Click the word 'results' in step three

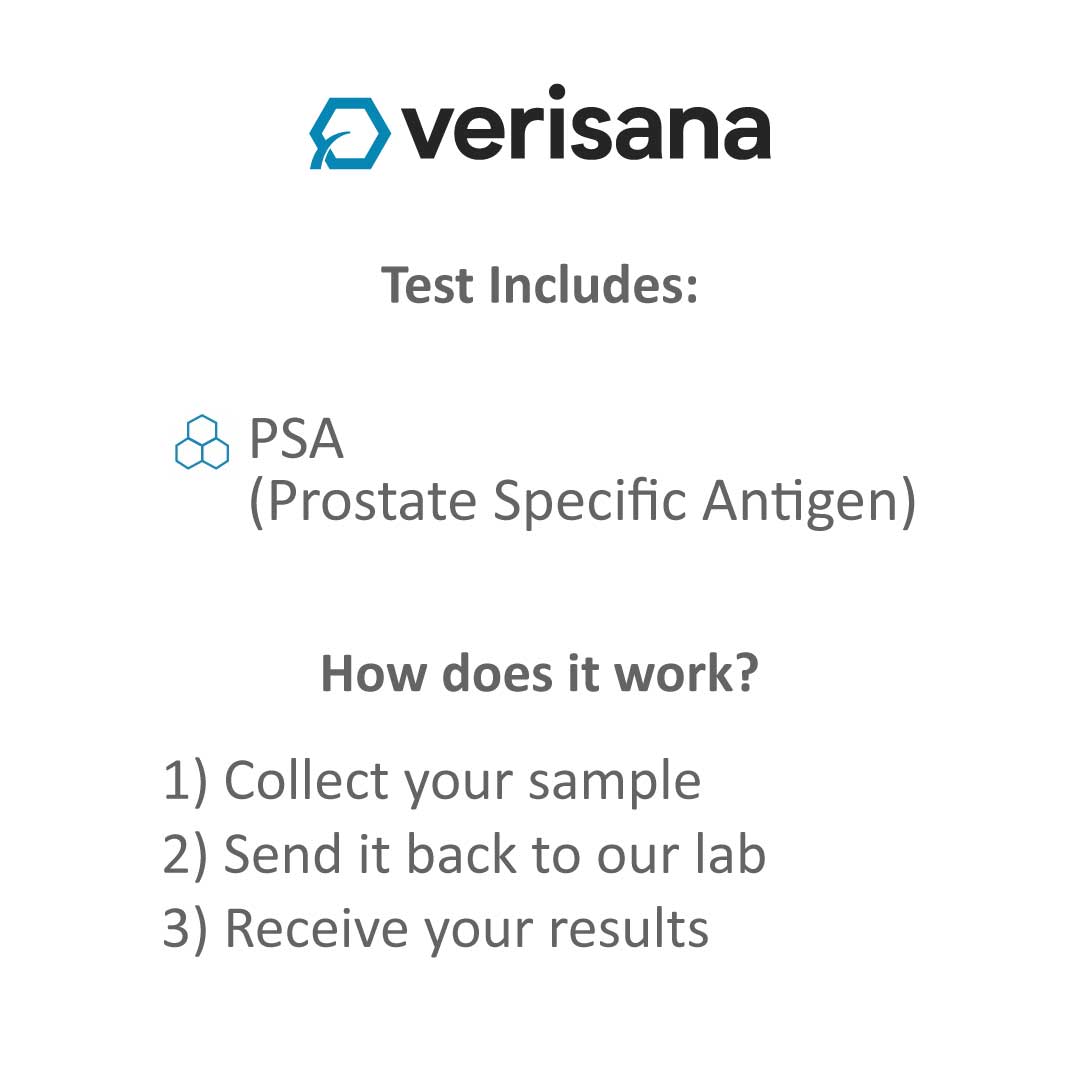[629, 928]
